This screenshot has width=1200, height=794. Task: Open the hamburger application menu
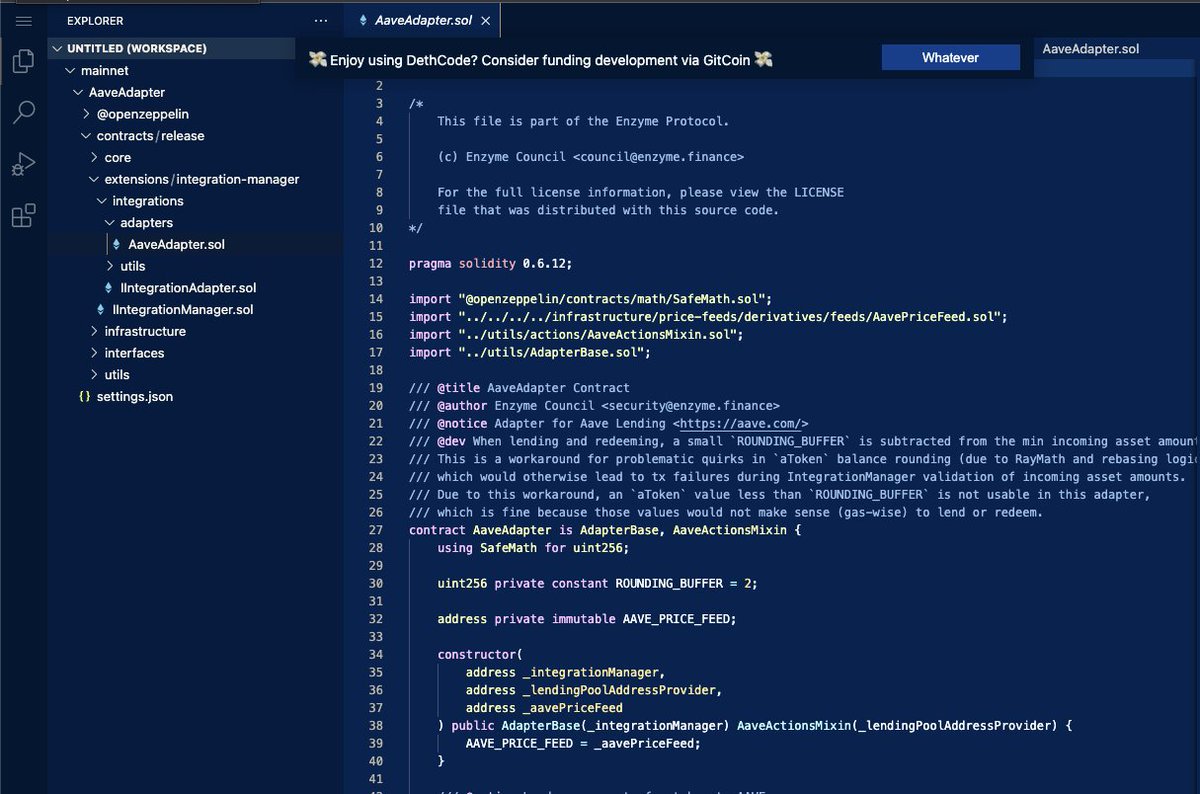(x=24, y=20)
